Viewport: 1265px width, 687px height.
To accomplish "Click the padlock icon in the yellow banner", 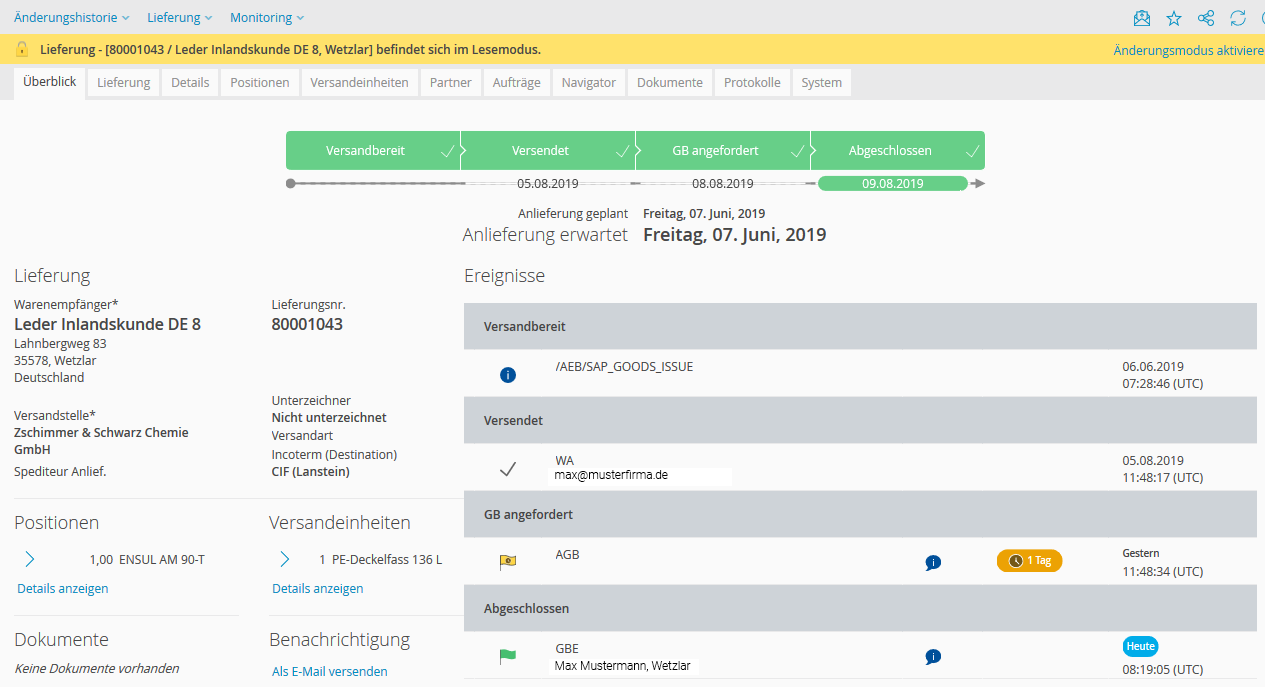I will click(22, 47).
